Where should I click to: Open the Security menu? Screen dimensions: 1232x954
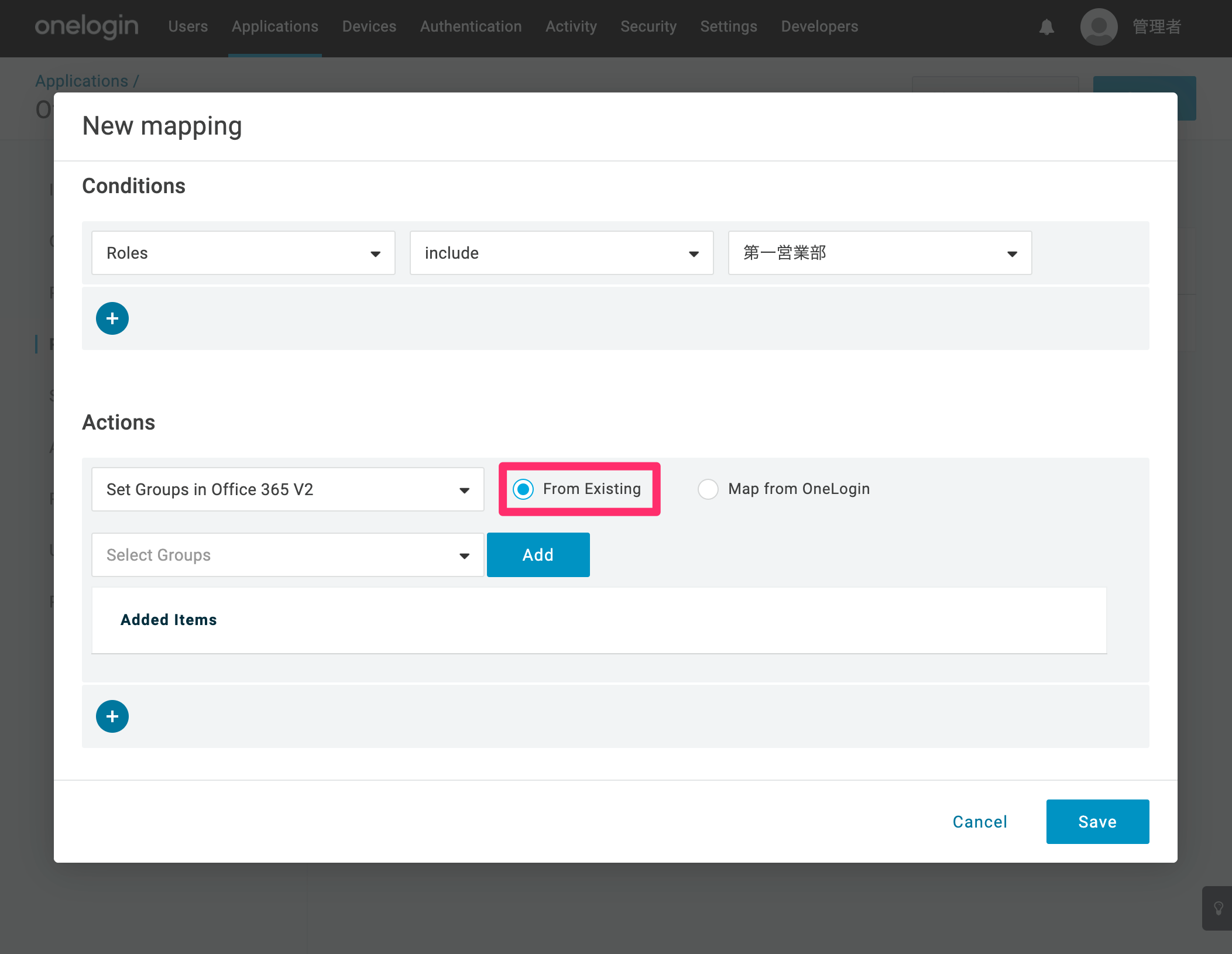(648, 26)
